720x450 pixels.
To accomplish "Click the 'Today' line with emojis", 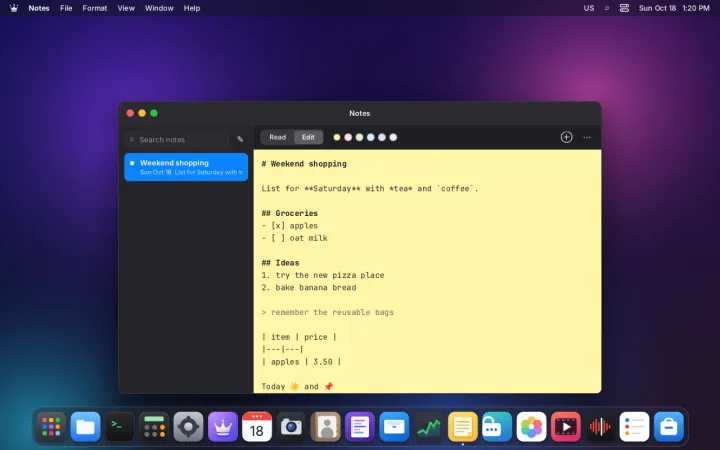I will pos(298,387).
